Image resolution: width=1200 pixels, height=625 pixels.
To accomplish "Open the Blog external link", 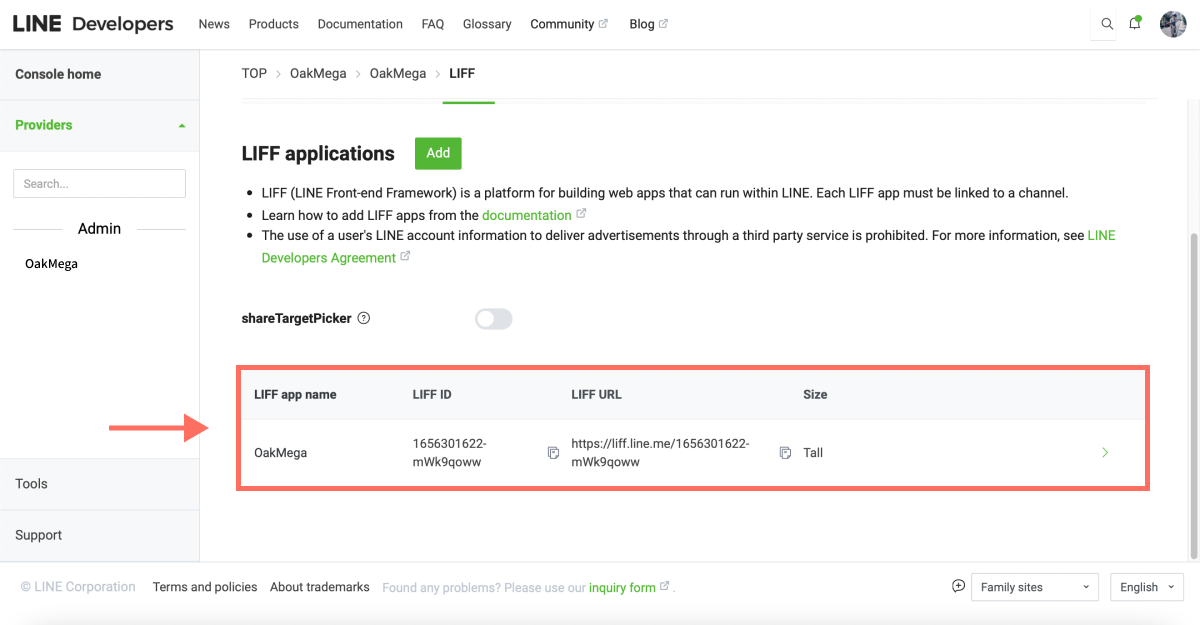I will pyautogui.click(x=649, y=24).
